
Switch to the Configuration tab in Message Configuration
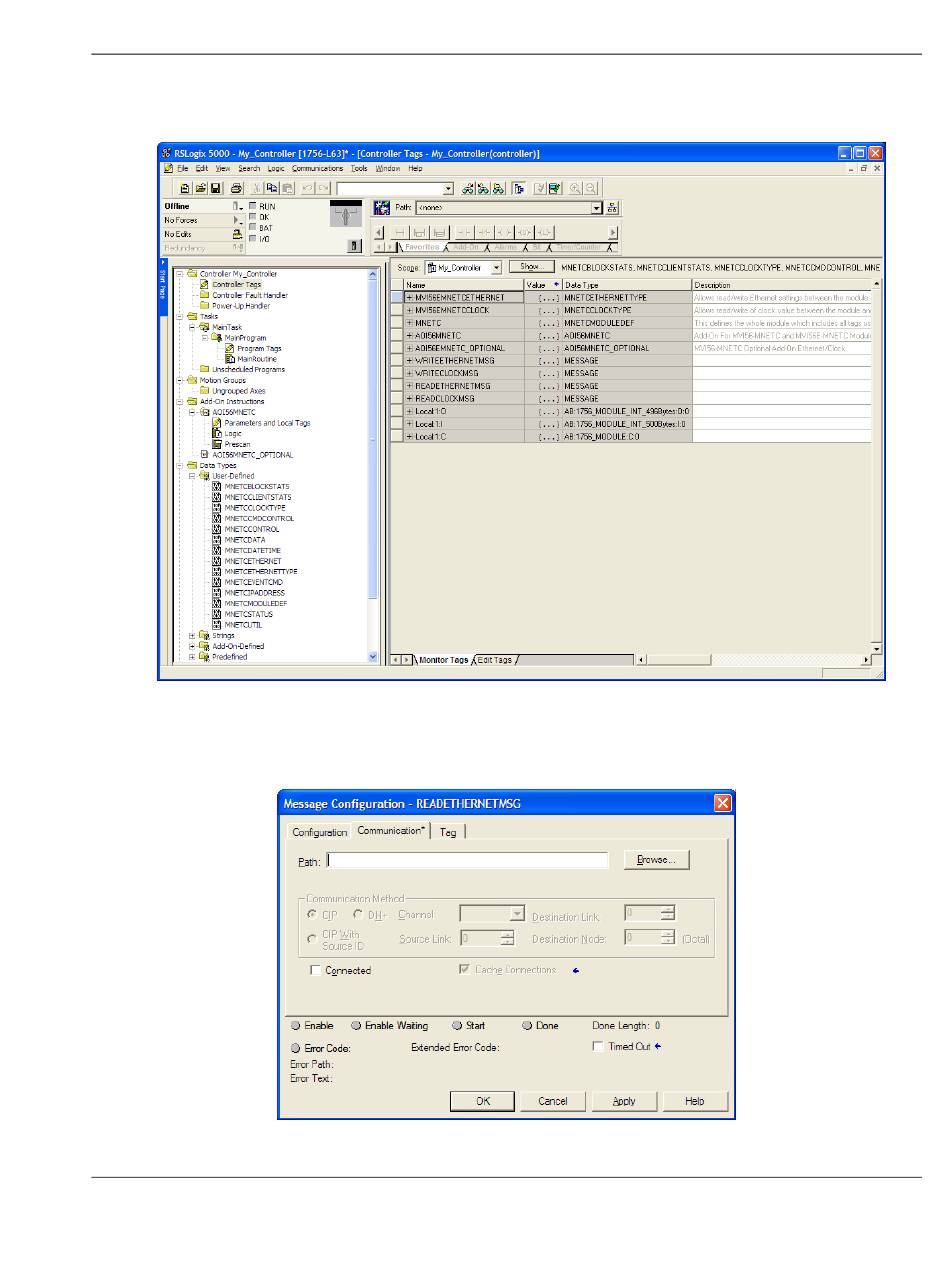click(x=320, y=832)
